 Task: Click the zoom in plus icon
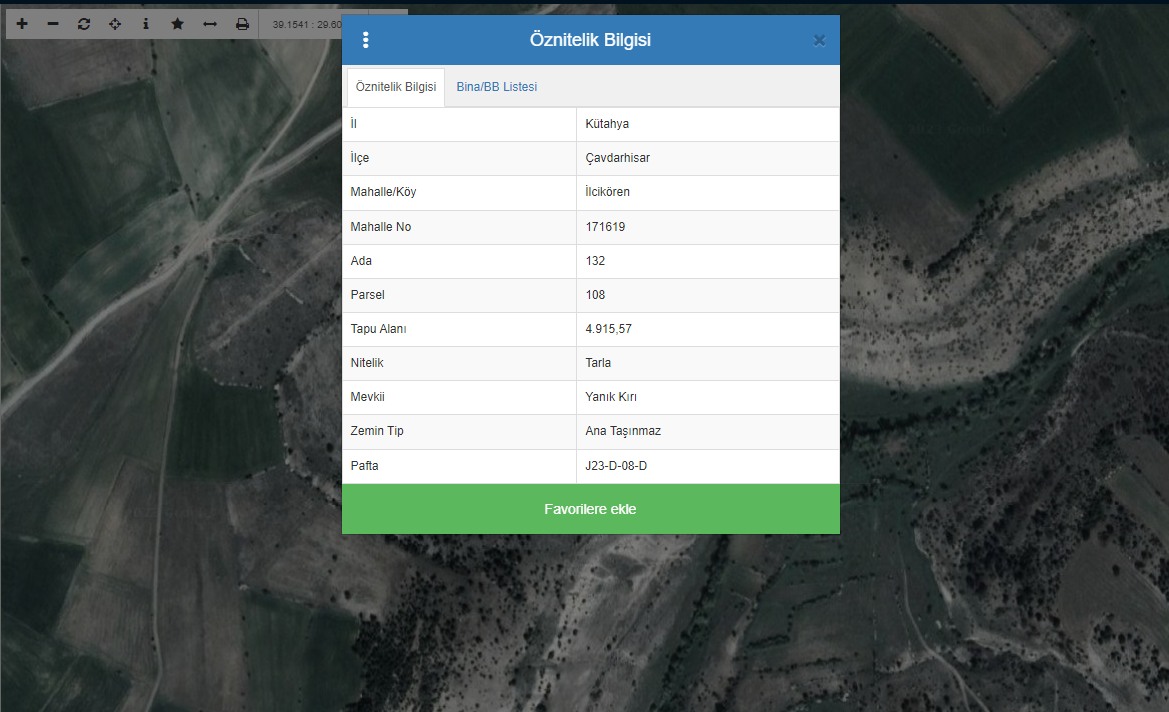click(22, 24)
